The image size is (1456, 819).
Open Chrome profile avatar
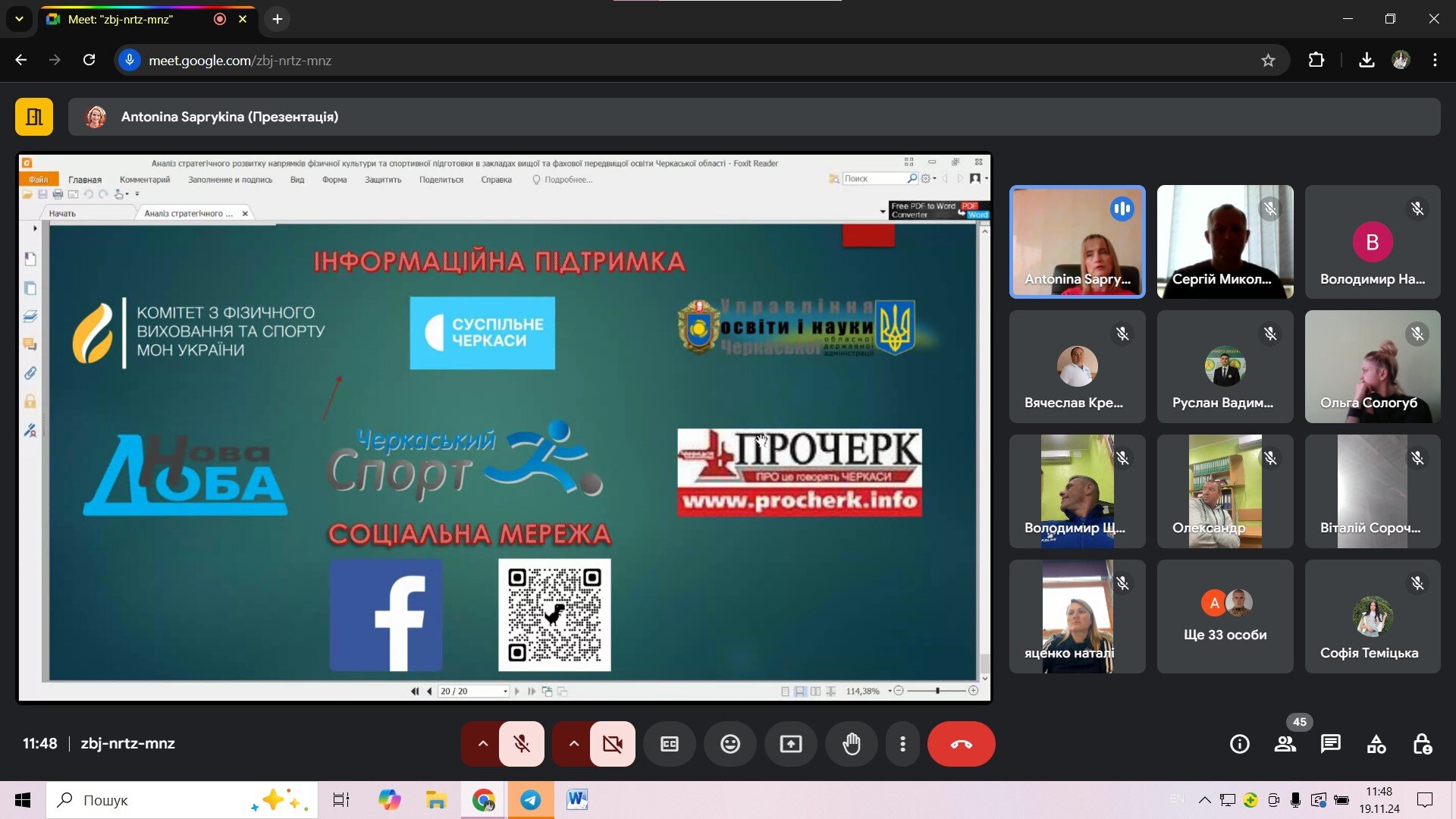coord(1401,61)
